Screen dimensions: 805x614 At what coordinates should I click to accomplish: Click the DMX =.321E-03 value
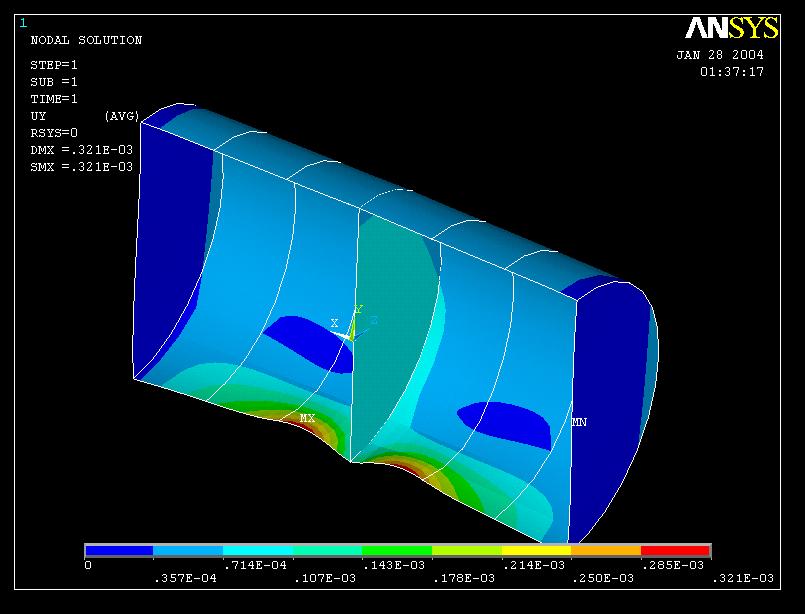[x=82, y=150]
